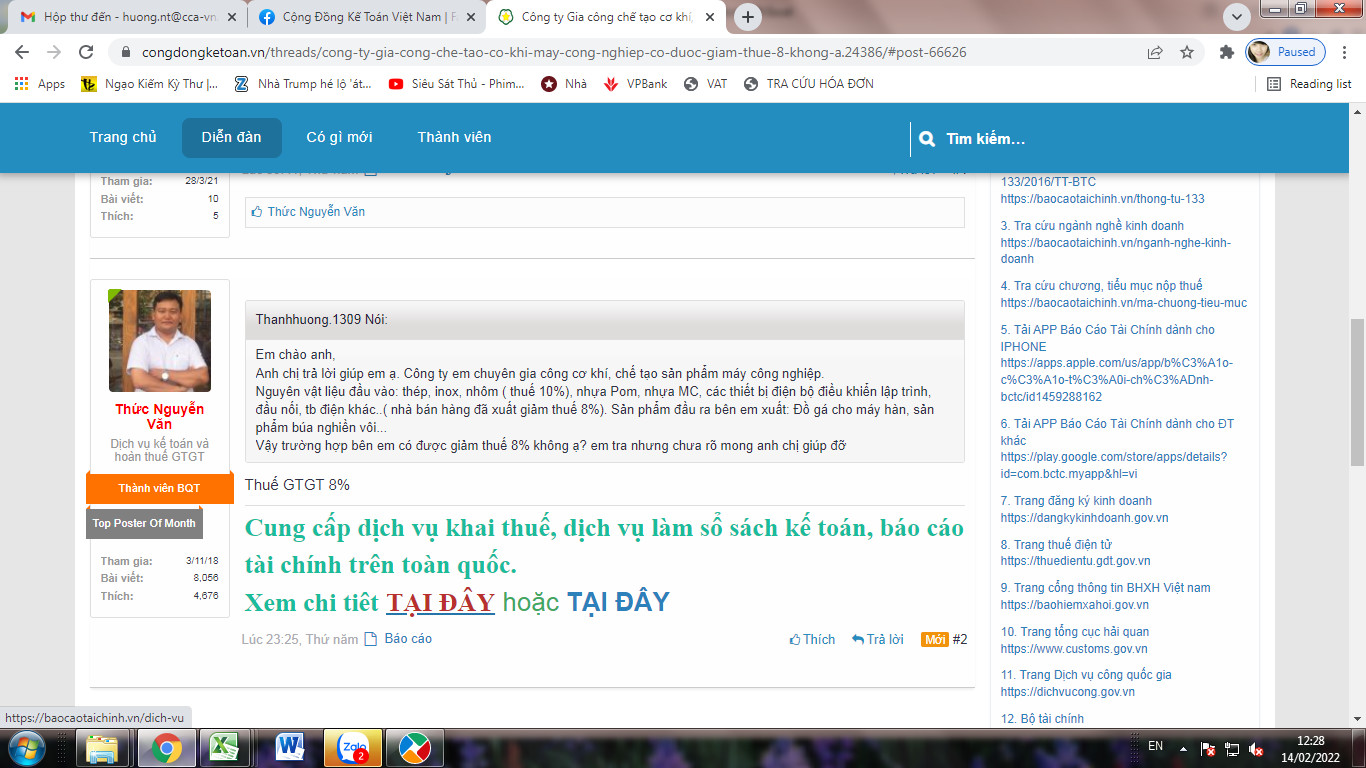Open Chrome tab search dropdown arrow
1366x768 pixels.
tap(1237, 16)
